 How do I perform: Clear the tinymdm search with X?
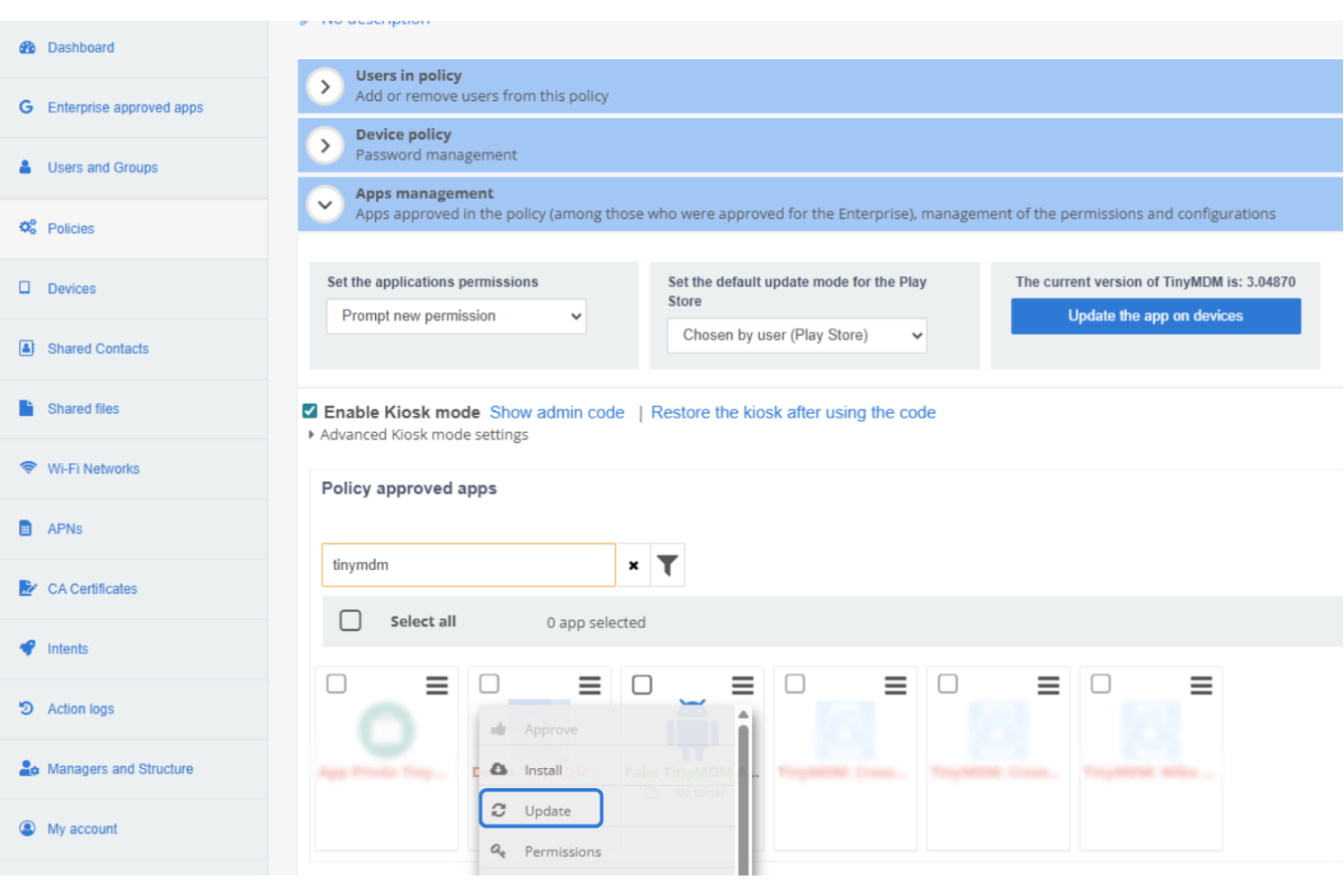pos(633,565)
